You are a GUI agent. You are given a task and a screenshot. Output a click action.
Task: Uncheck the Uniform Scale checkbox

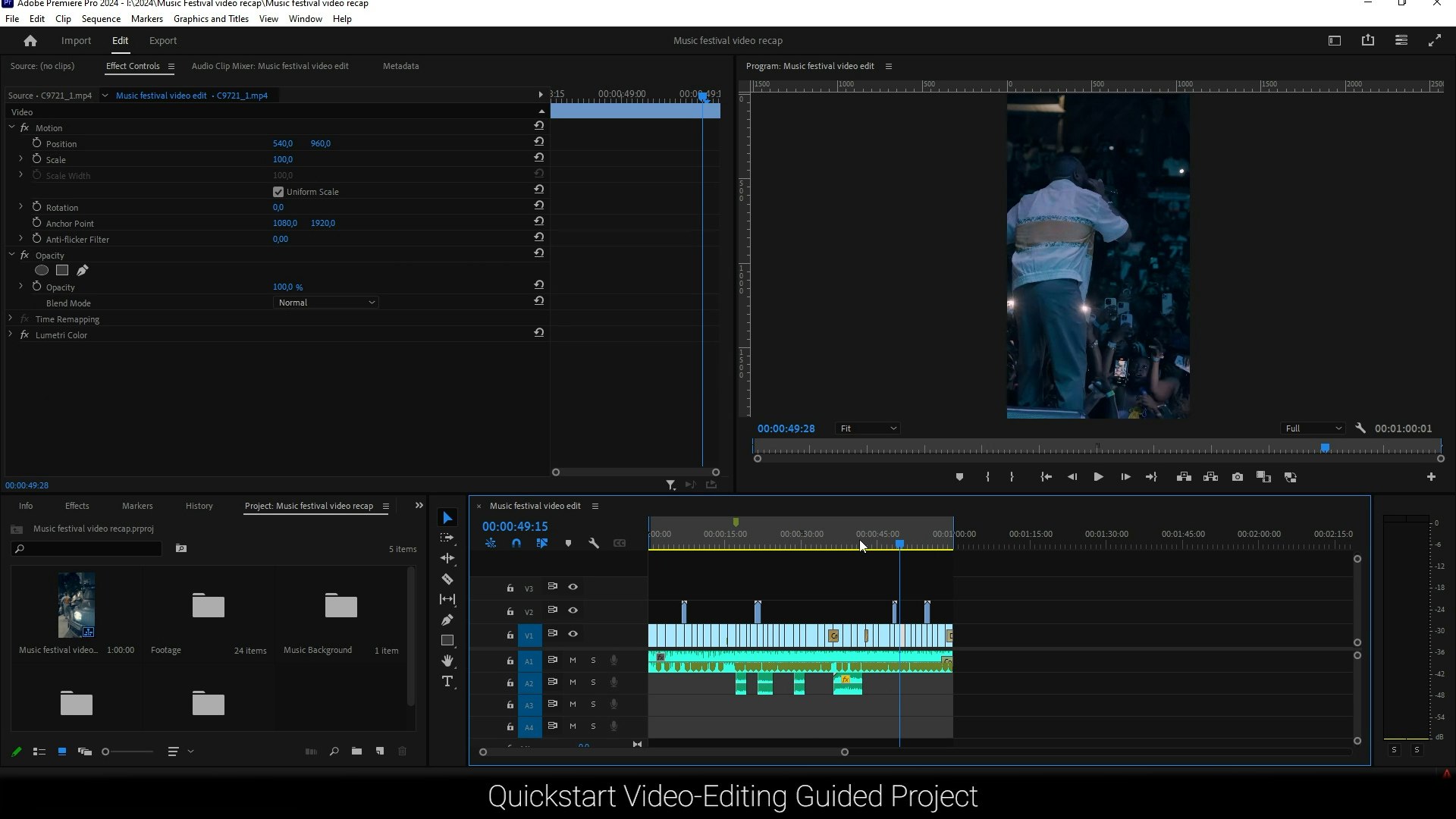click(x=278, y=191)
